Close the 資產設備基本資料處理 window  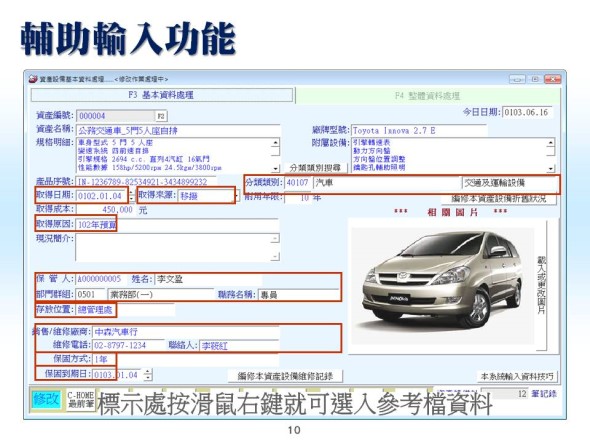(553, 79)
